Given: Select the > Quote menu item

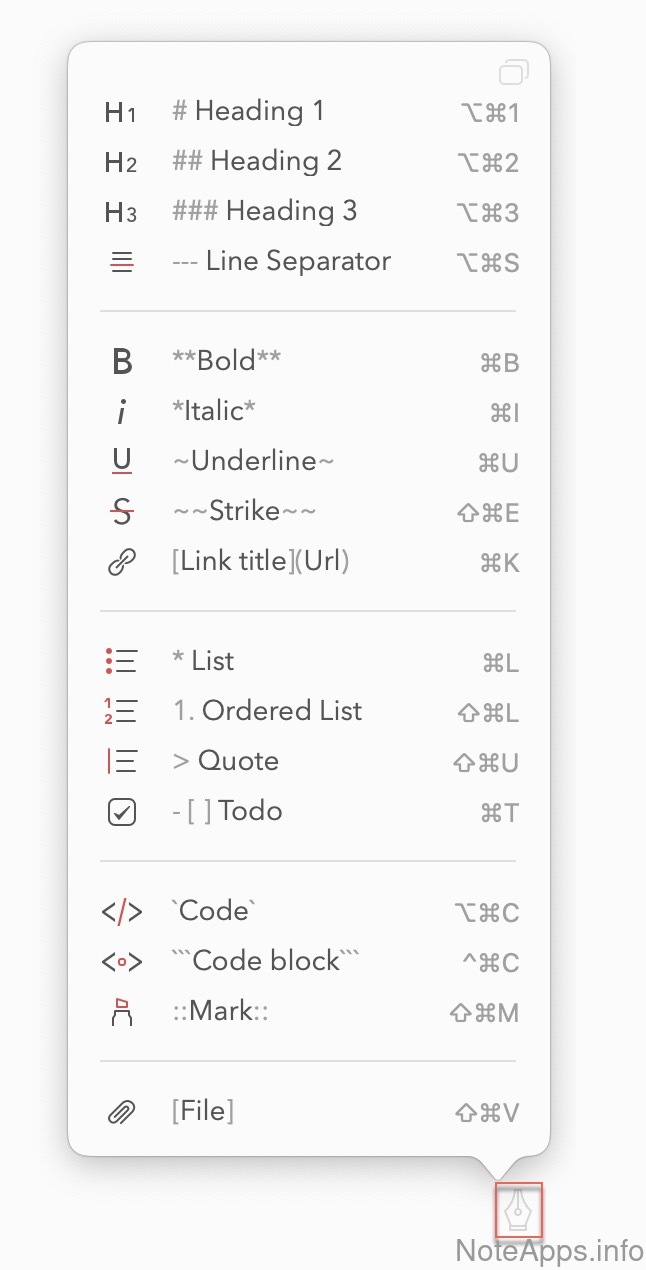Looking at the screenshot, I should (x=225, y=761).
